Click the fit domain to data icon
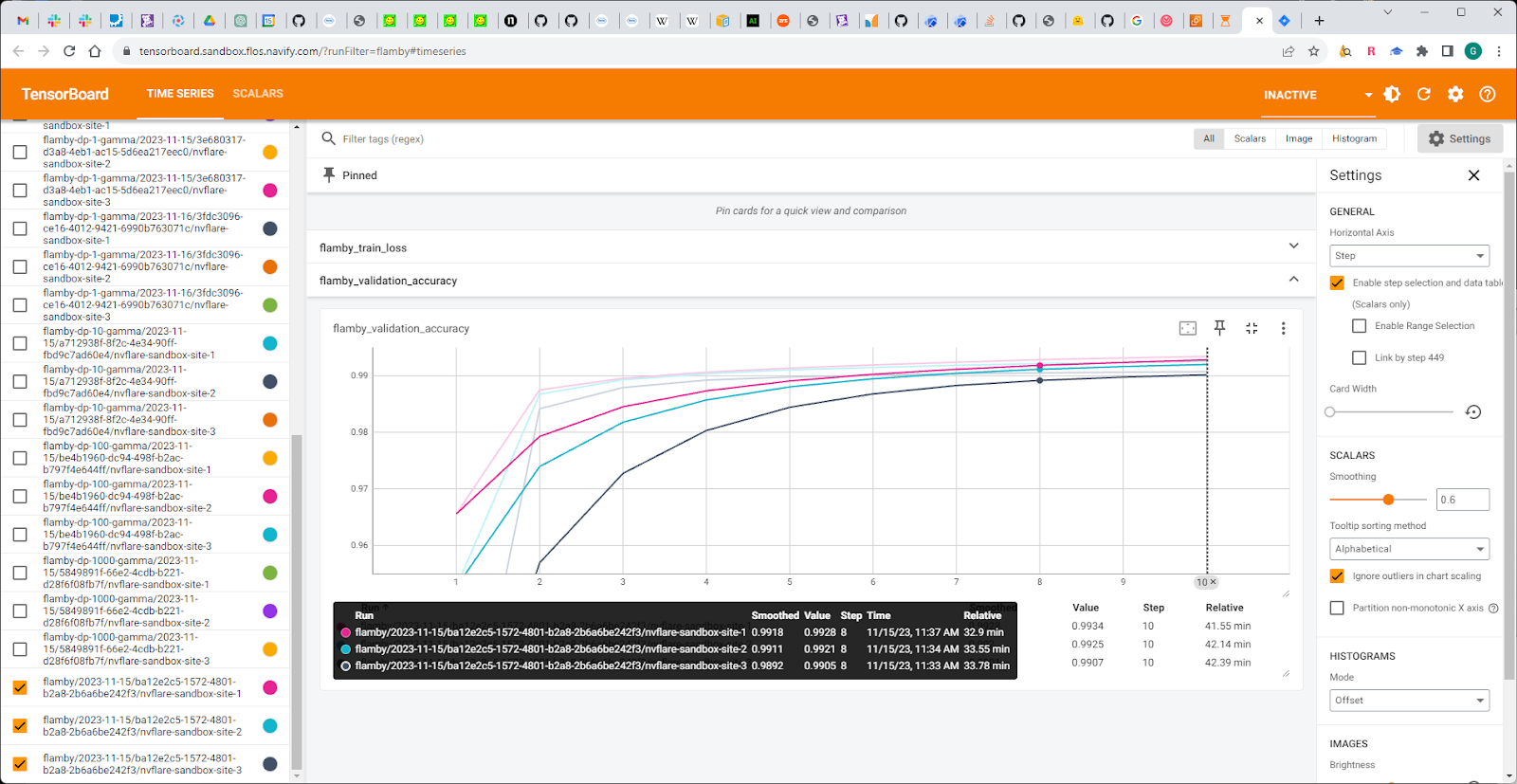The width and height of the screenshot is (1517, 784). pos(1187,328)
